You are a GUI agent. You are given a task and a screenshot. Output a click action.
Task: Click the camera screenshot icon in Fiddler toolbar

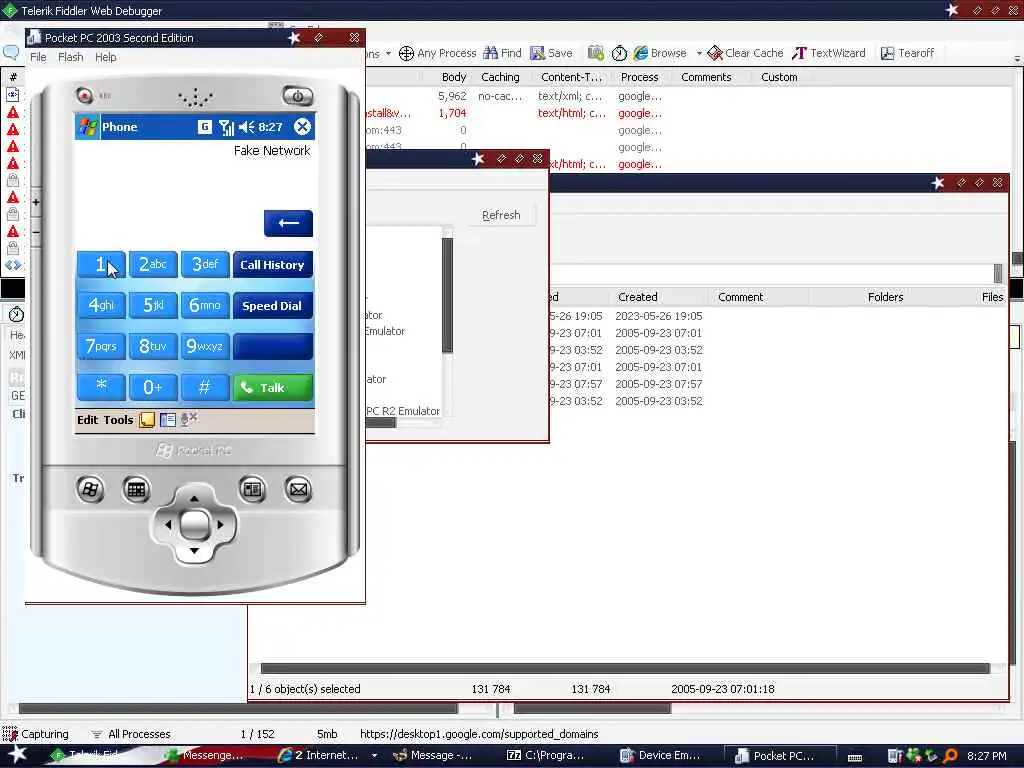[x=596, y=53]
